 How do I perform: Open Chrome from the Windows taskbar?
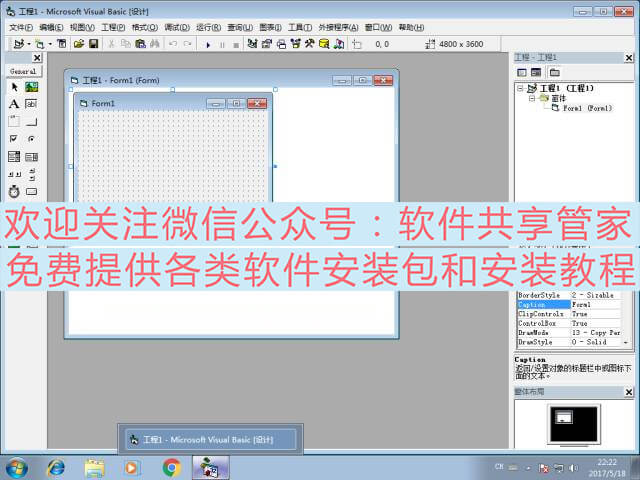(172, 467)
